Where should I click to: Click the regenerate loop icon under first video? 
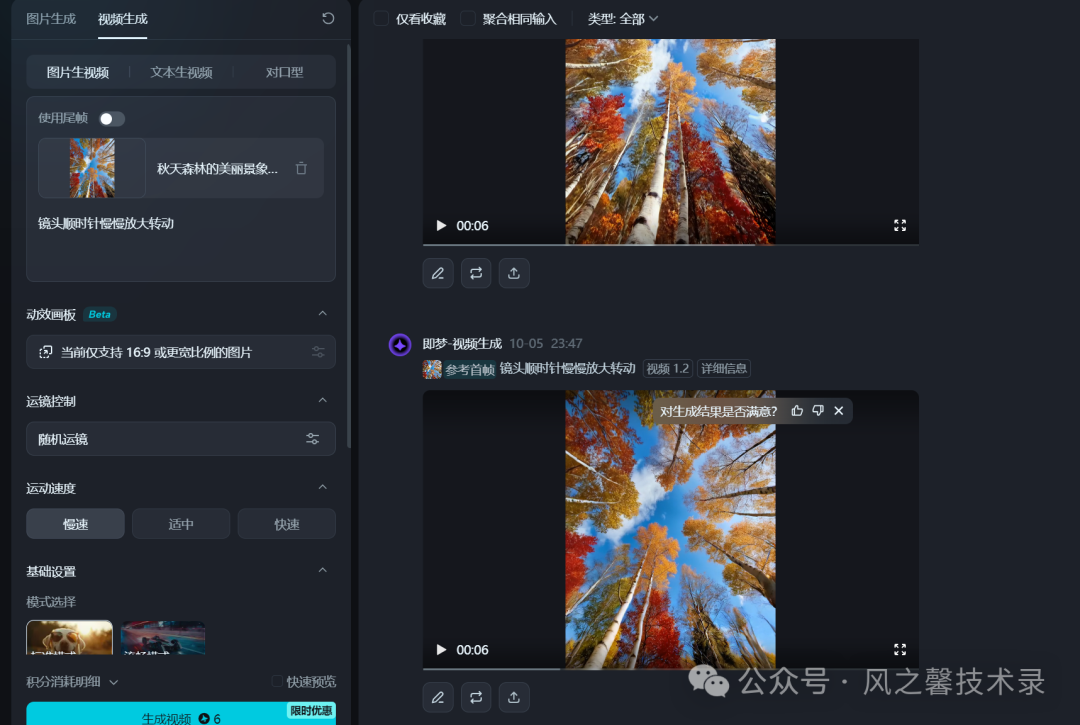[x=476, y=273]
